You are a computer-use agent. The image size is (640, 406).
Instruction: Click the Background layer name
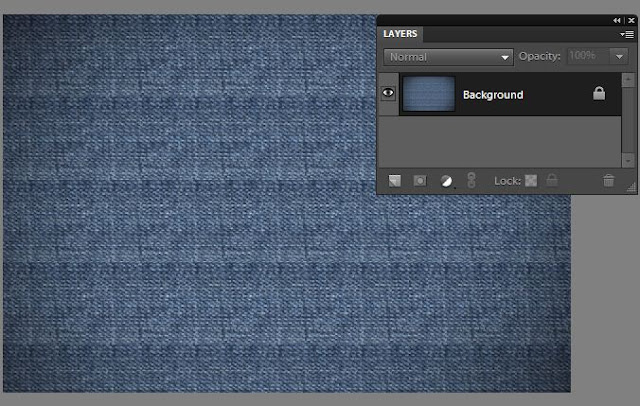pos(493,95)
